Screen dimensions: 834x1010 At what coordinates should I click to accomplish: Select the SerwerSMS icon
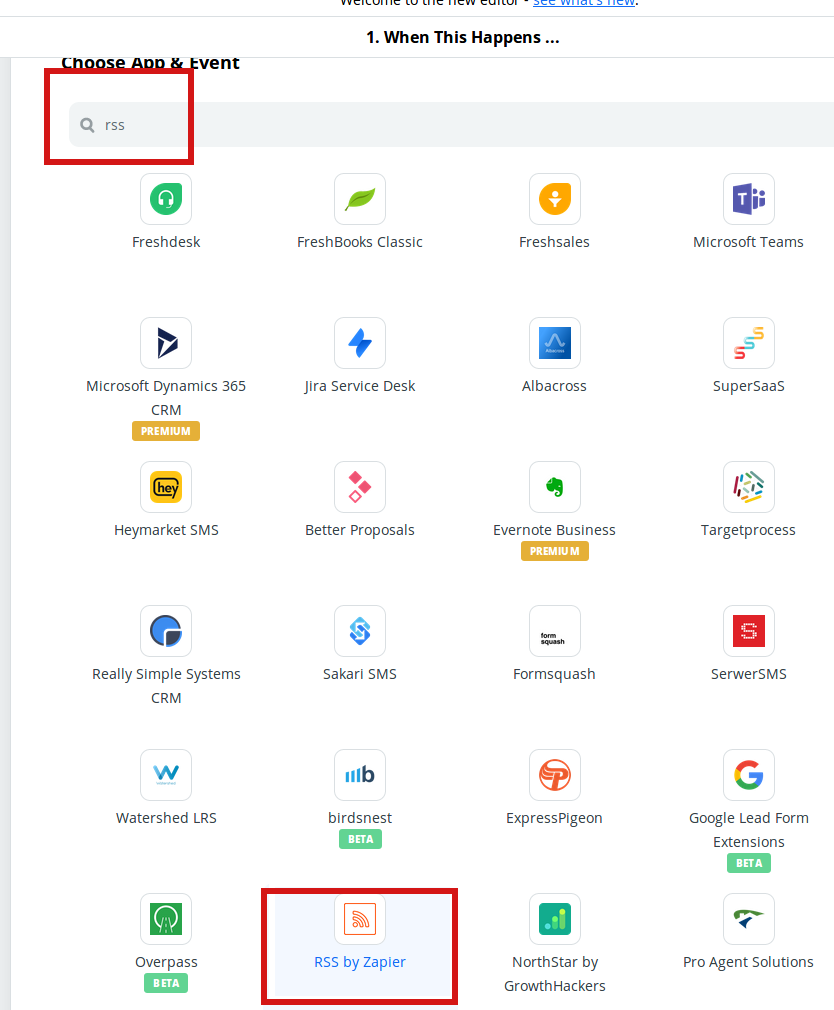pyautogui.click(x=748, y=631)
